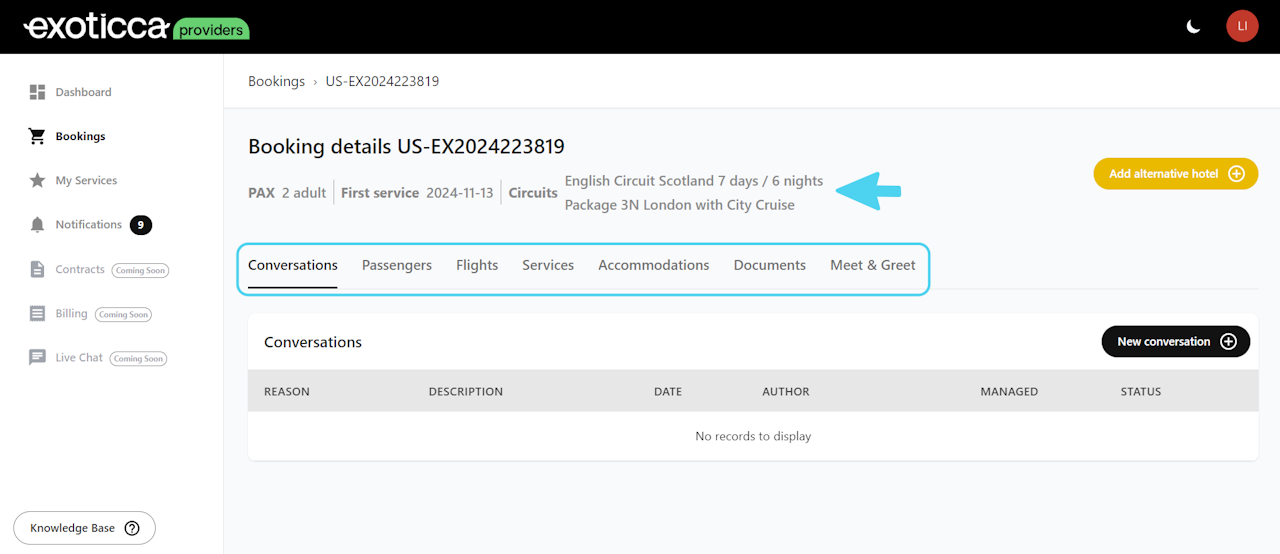Click the Live Chat bubble icon

pyautogui.click(x=37, y=358)
